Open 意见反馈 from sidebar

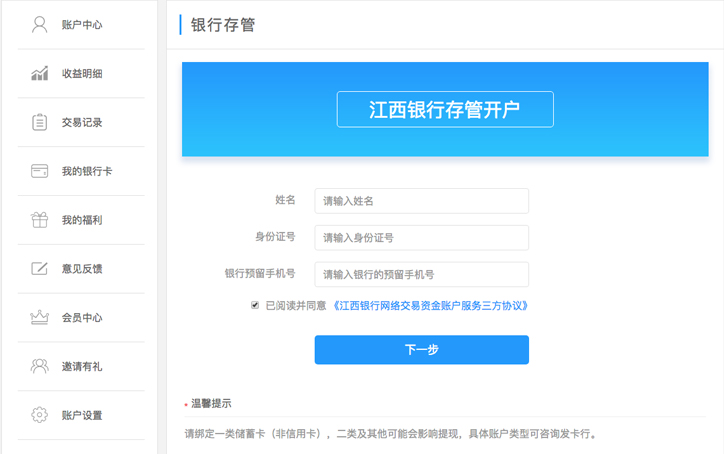(x=81, y=269)
